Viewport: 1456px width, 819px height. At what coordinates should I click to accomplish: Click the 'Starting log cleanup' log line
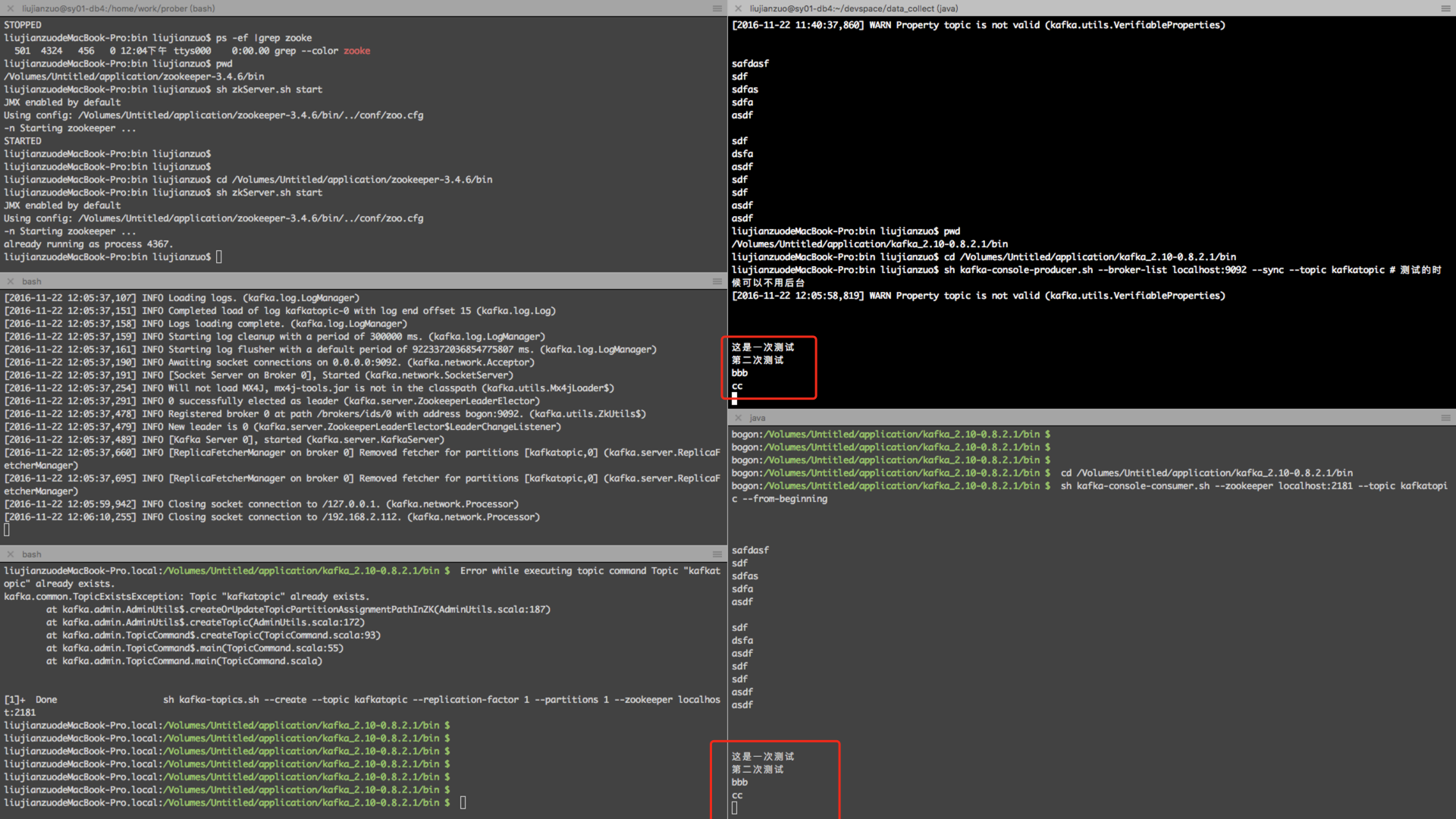pyautogui.click(x=275, y=337)
